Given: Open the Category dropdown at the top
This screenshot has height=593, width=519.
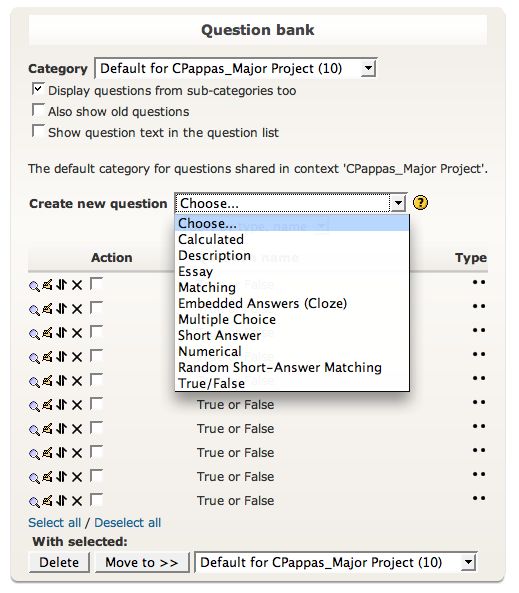Looking at the screenshot, I should [236, 68].
